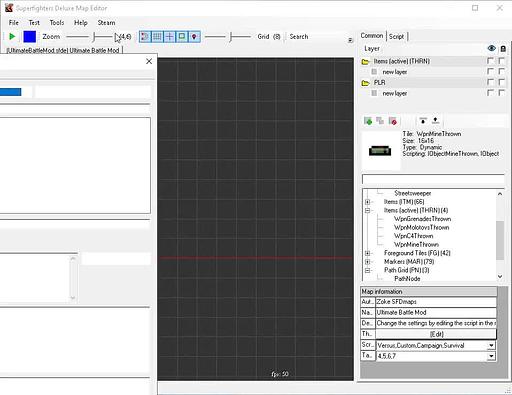Click the padlock column header icon
512x395 pixels.
tap(503, 49)
